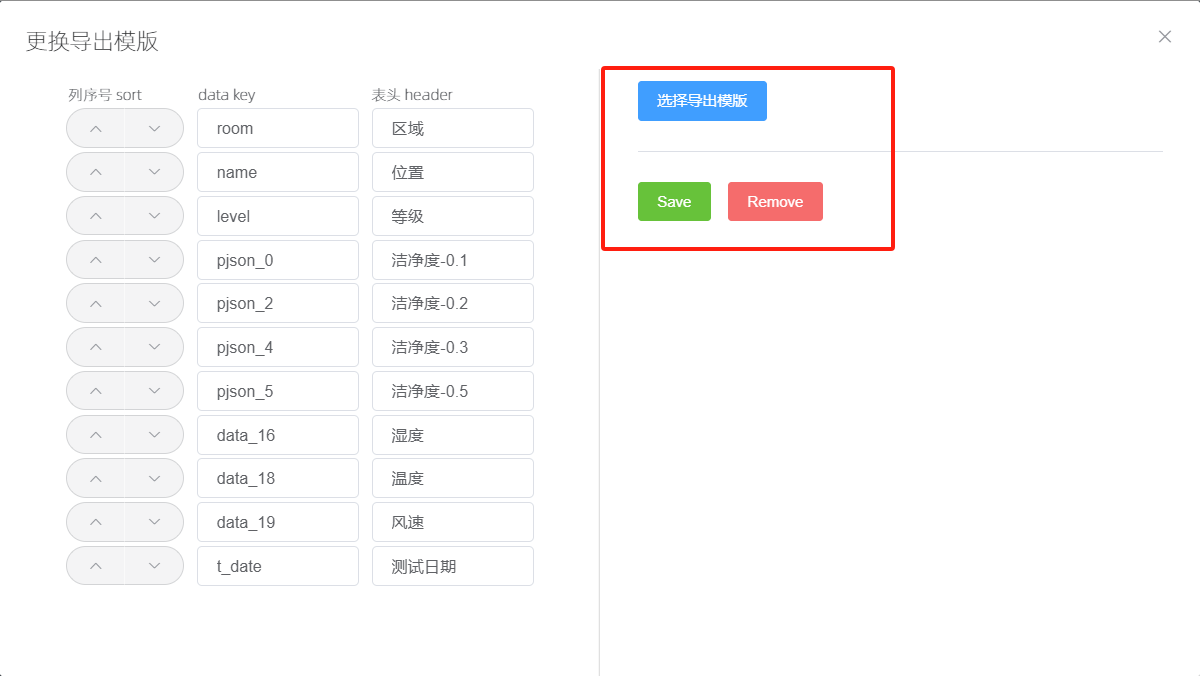This screenshot has height=676, width=1200.
Task: Edit the 风速 header field
Action: pos(452,522)
